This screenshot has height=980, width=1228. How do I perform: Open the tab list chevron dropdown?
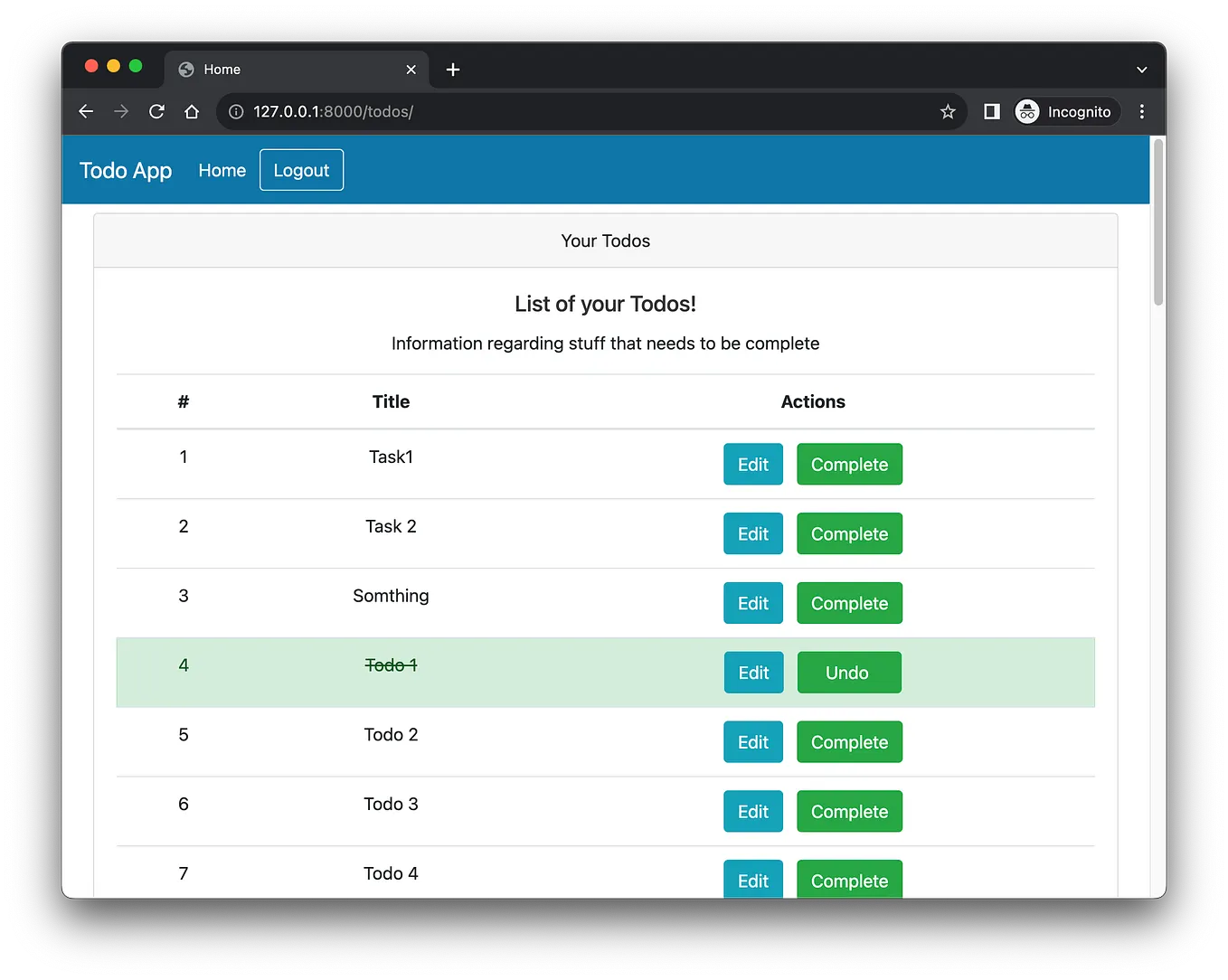pyautogui.click(x=1141, y=69)
